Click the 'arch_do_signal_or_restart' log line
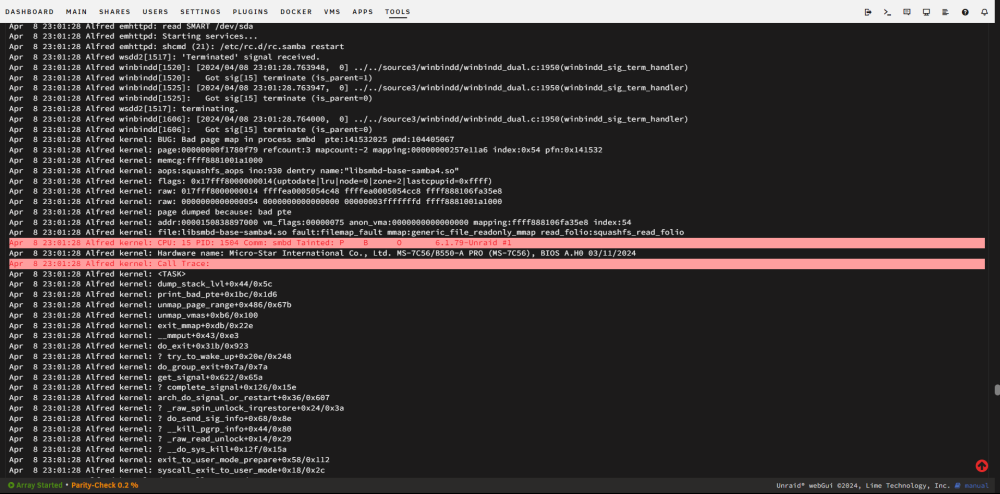 pyautogui.click(x=169, y=398)
